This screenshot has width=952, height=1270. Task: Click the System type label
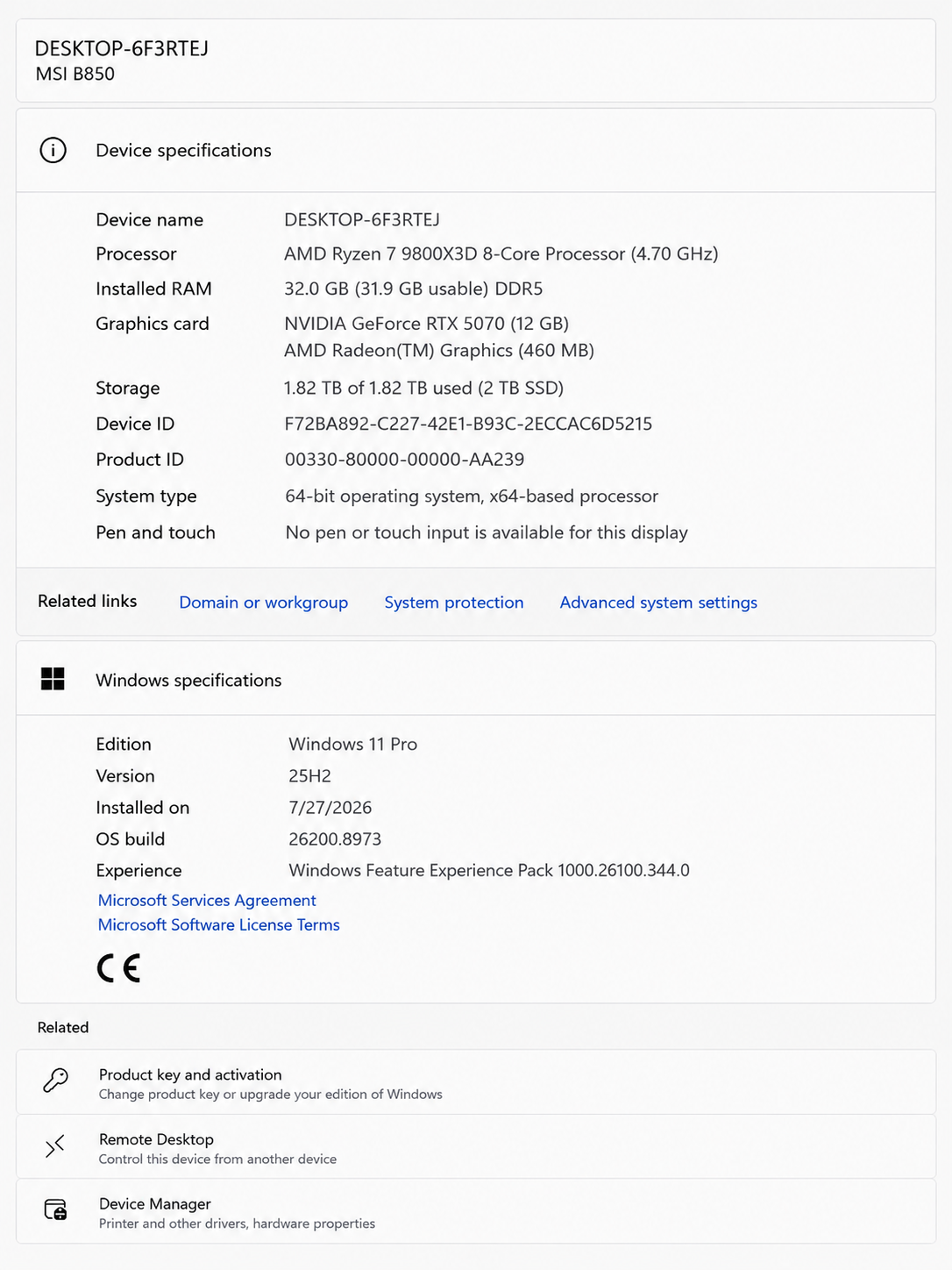coord(146,496)
